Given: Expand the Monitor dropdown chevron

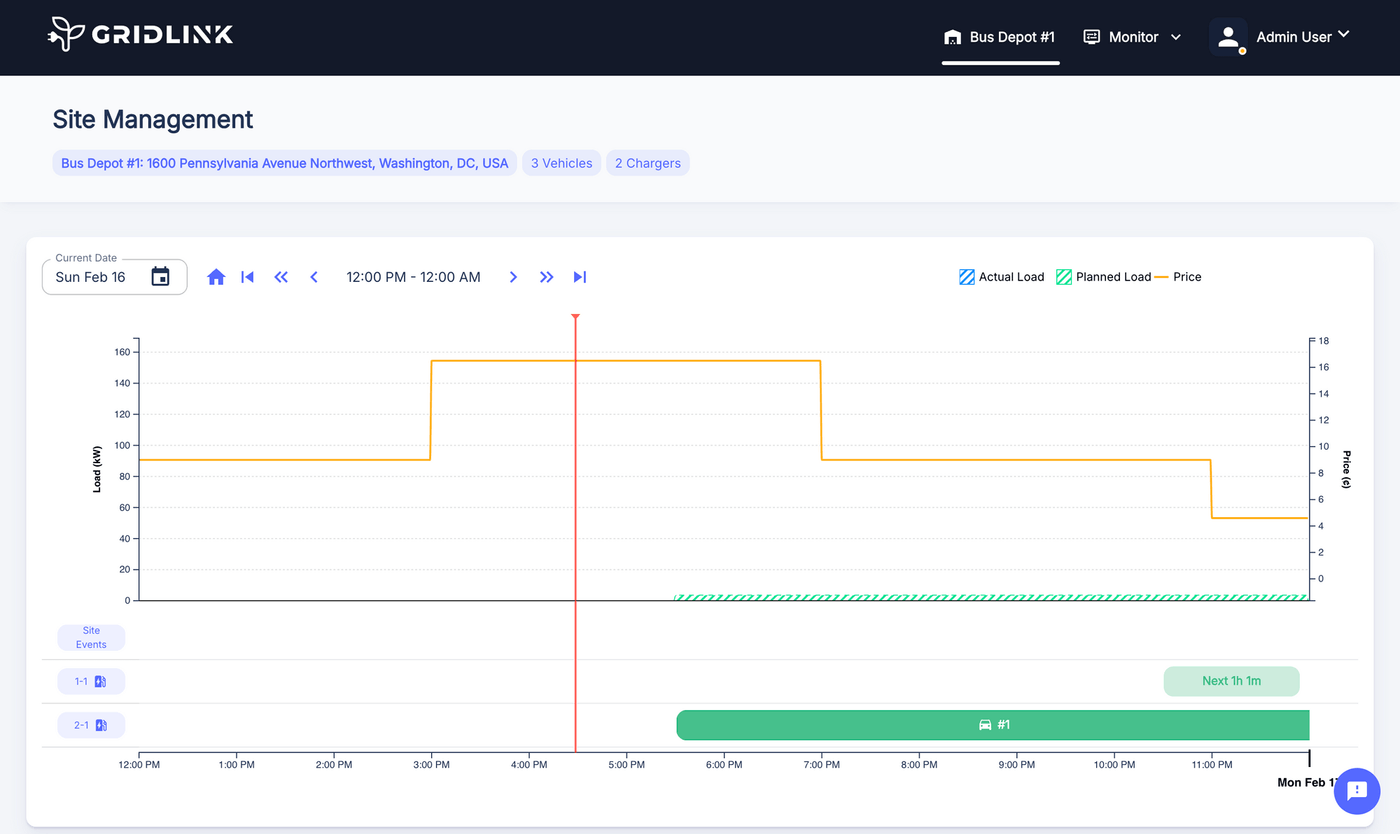Looking at the screenshot, I should [x=1176, y=37].
